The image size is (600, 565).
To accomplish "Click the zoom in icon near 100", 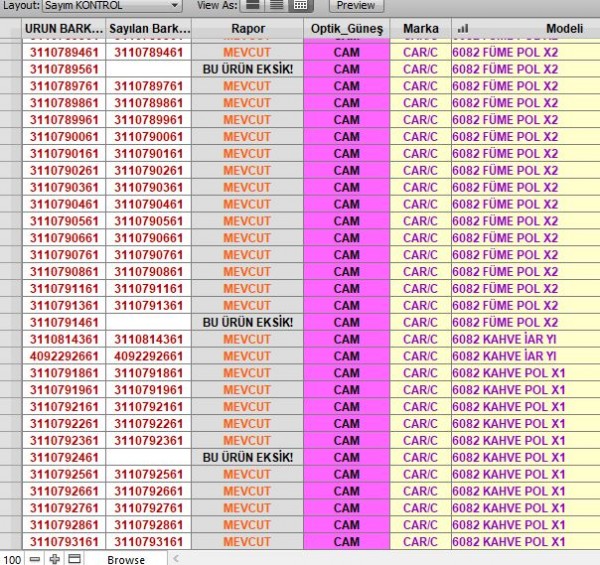I will click(x=54, y=559).
